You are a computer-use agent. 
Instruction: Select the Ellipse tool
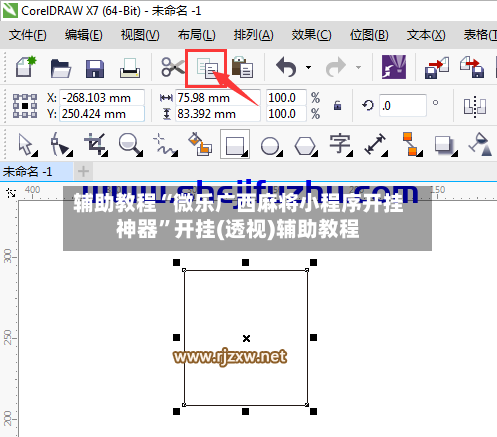click(x=271, y=146)
